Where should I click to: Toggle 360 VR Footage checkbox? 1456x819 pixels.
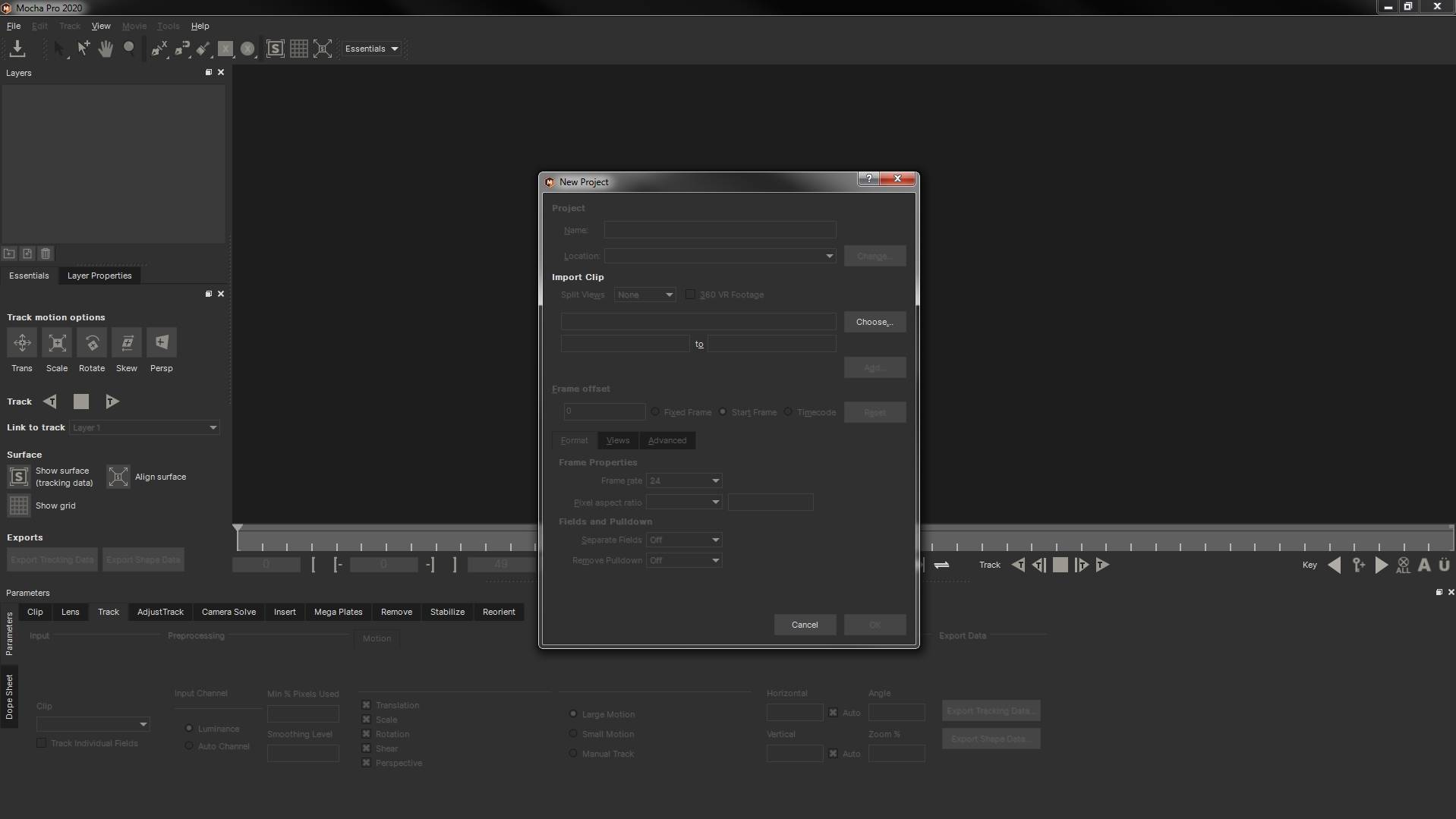[x=690, y=295]
